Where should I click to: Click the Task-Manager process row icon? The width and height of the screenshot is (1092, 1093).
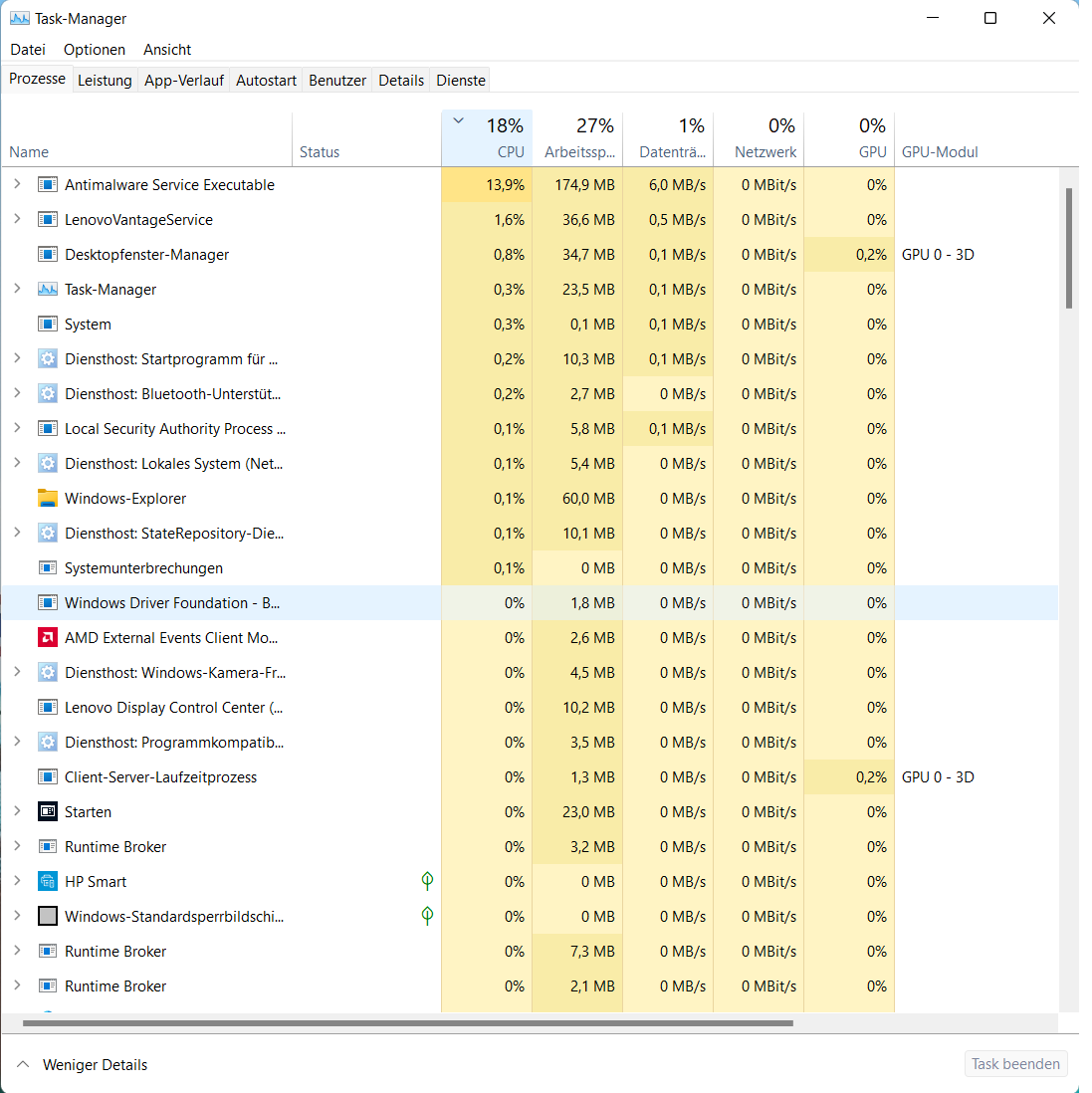pos(48,290)
